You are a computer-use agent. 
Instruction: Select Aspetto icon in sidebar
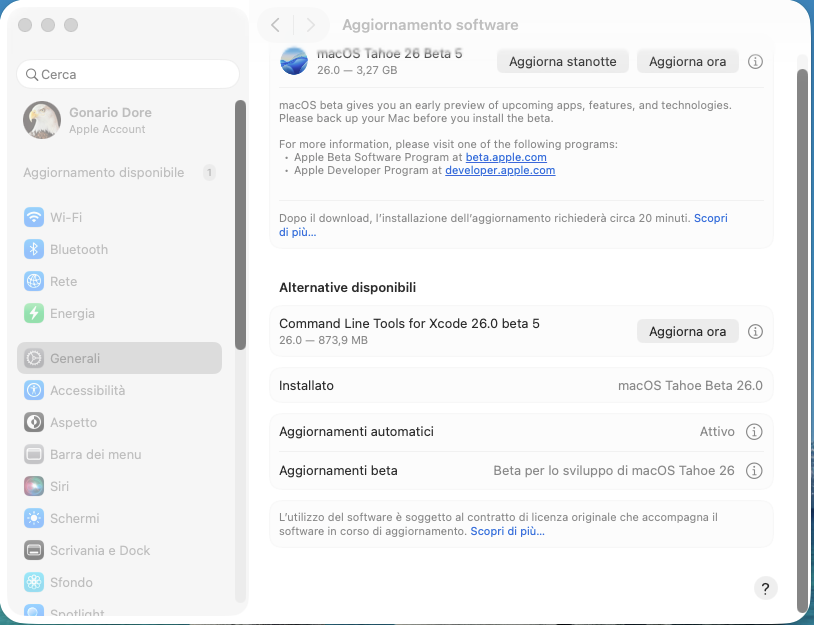coord(34,423)
